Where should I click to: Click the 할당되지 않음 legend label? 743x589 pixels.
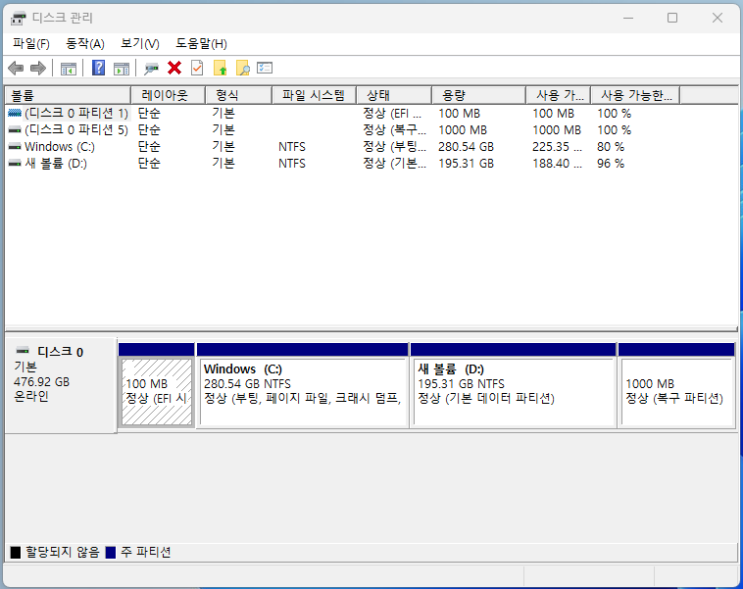(x=62, y=553)
